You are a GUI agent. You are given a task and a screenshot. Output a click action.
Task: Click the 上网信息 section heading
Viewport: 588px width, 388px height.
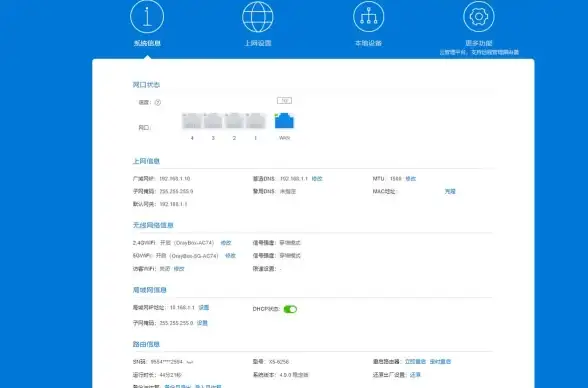[x=146, y=161]
